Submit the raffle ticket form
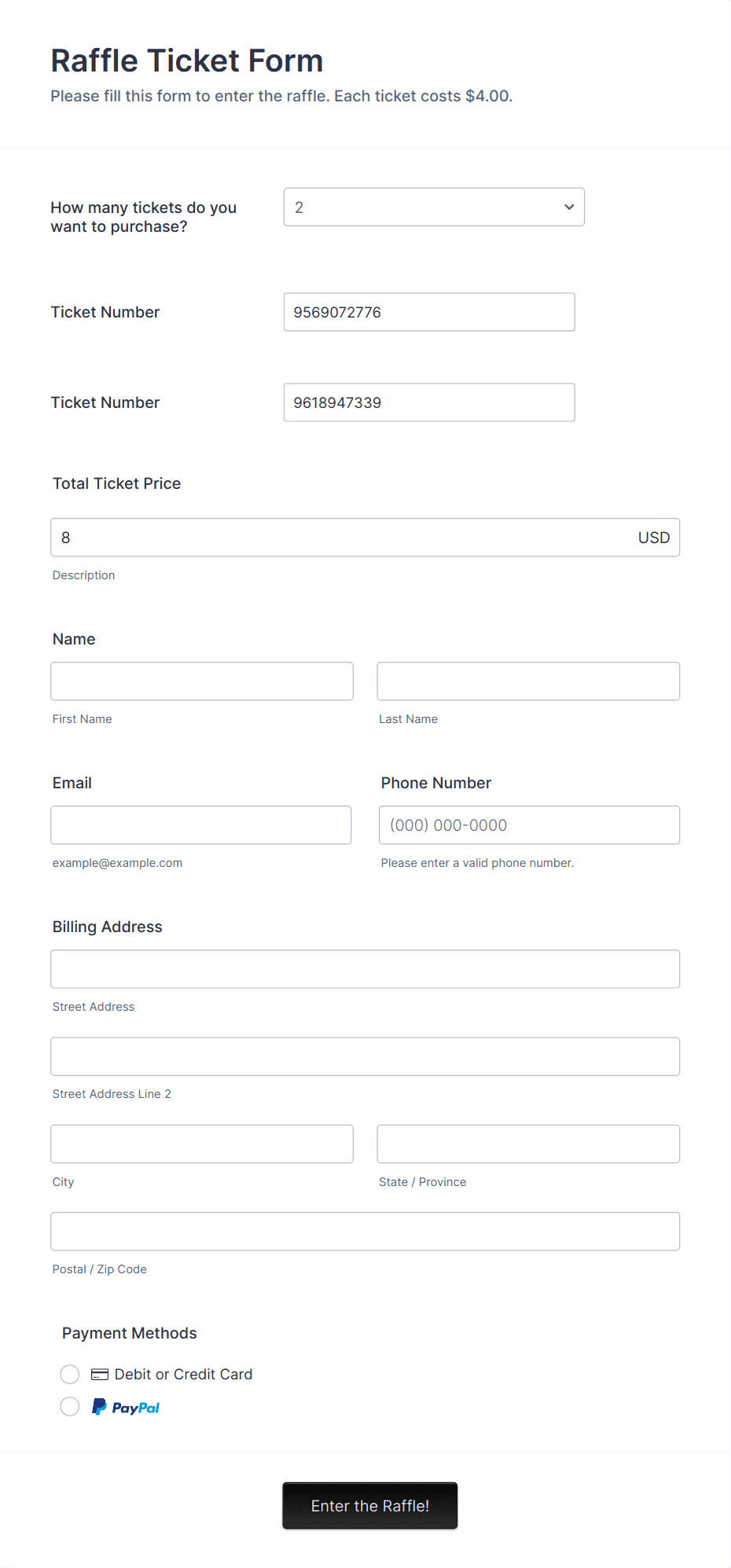 point(369,1505)
